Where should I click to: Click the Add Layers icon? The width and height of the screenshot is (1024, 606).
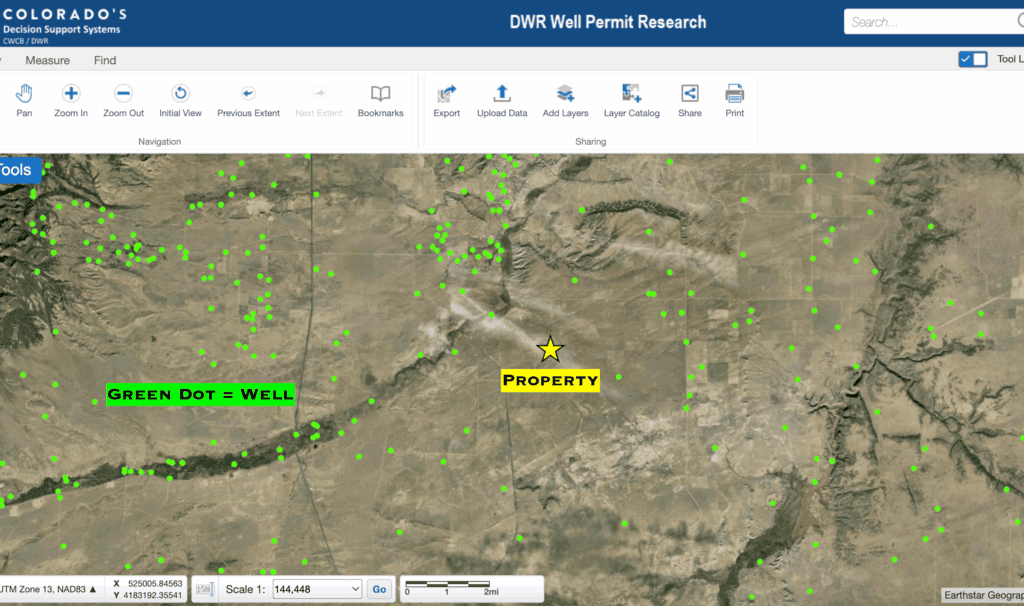pos(565,94)
